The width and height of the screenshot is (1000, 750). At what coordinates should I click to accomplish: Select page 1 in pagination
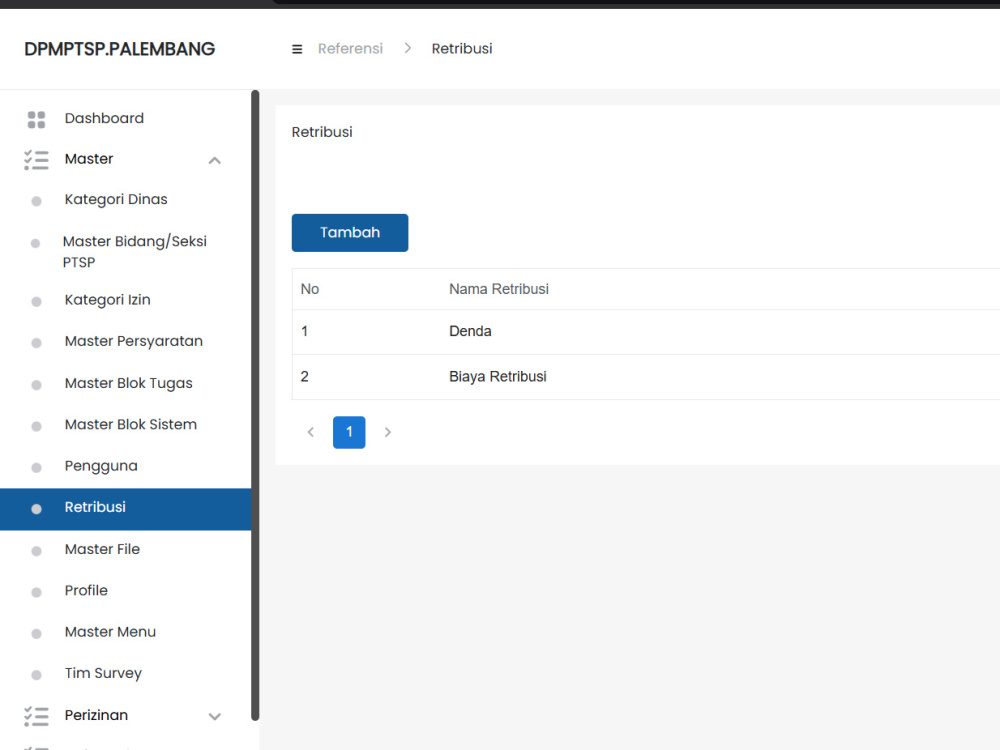[x=349, y=432]
